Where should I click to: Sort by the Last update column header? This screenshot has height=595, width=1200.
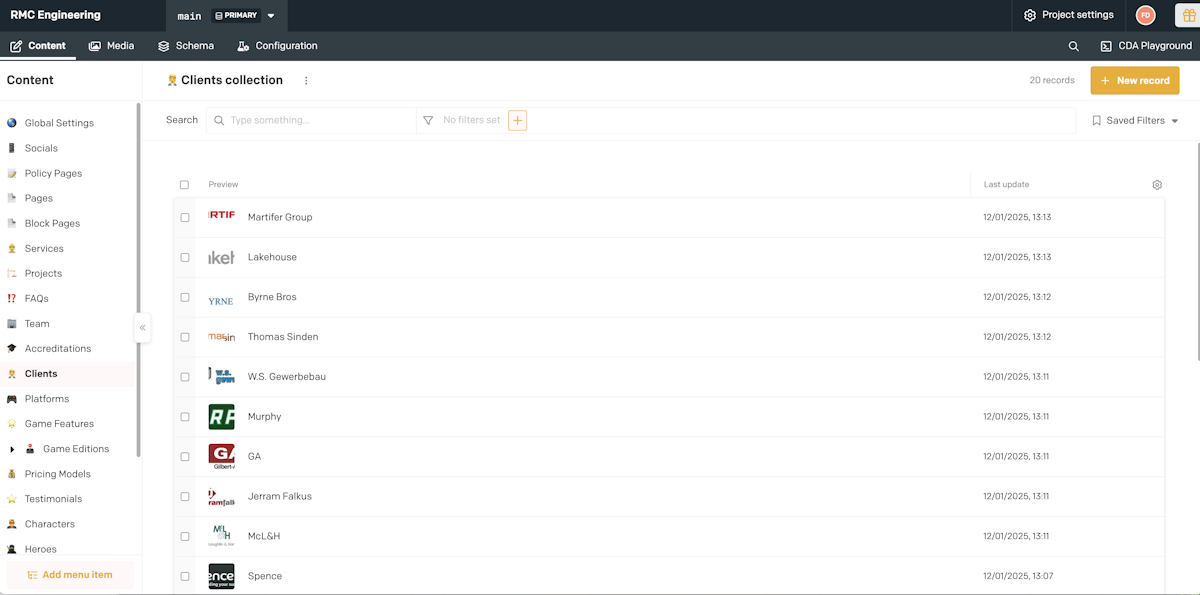[x=1006, y=185]
